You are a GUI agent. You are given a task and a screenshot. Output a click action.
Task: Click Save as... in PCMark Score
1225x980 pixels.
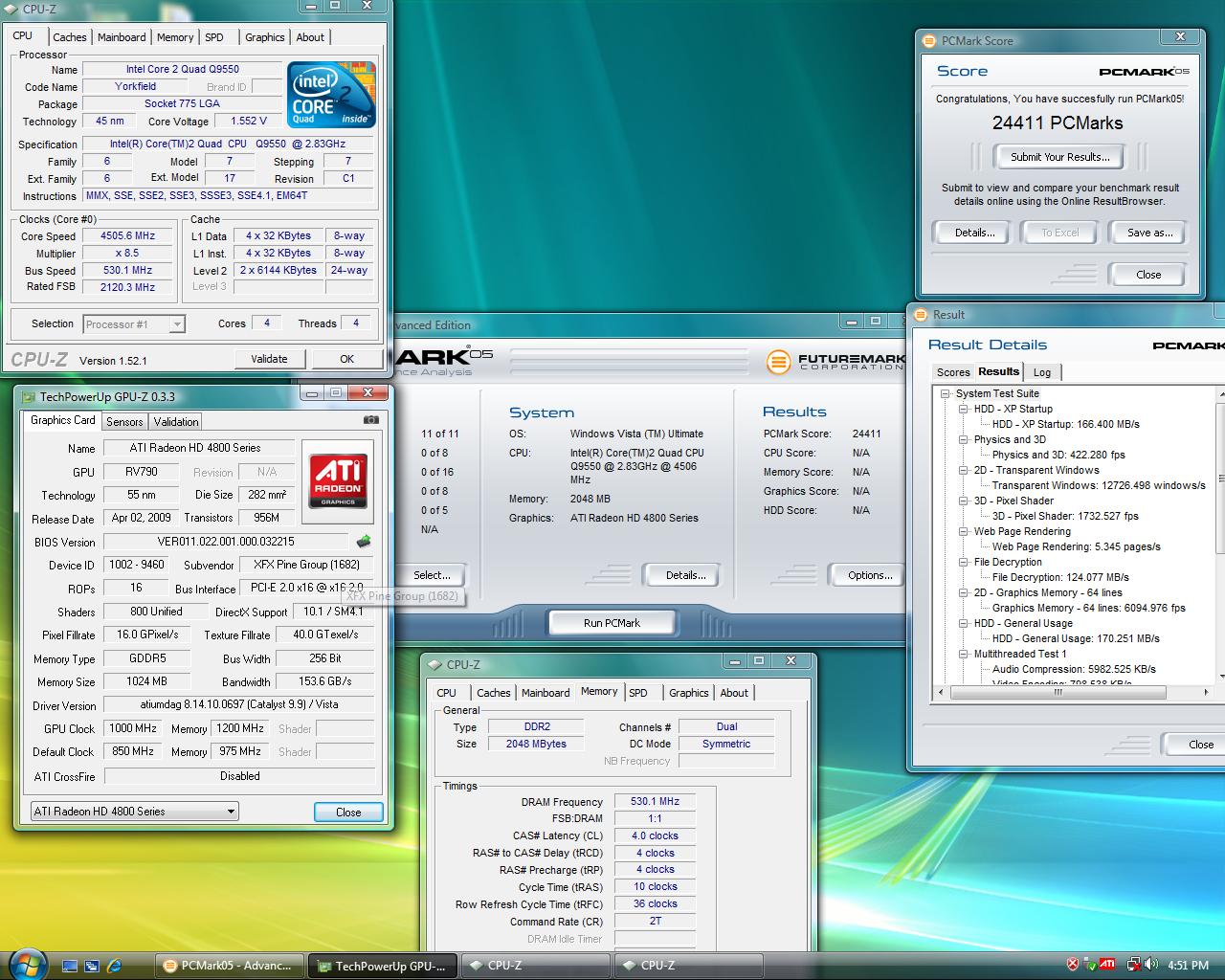point(1149,233)
